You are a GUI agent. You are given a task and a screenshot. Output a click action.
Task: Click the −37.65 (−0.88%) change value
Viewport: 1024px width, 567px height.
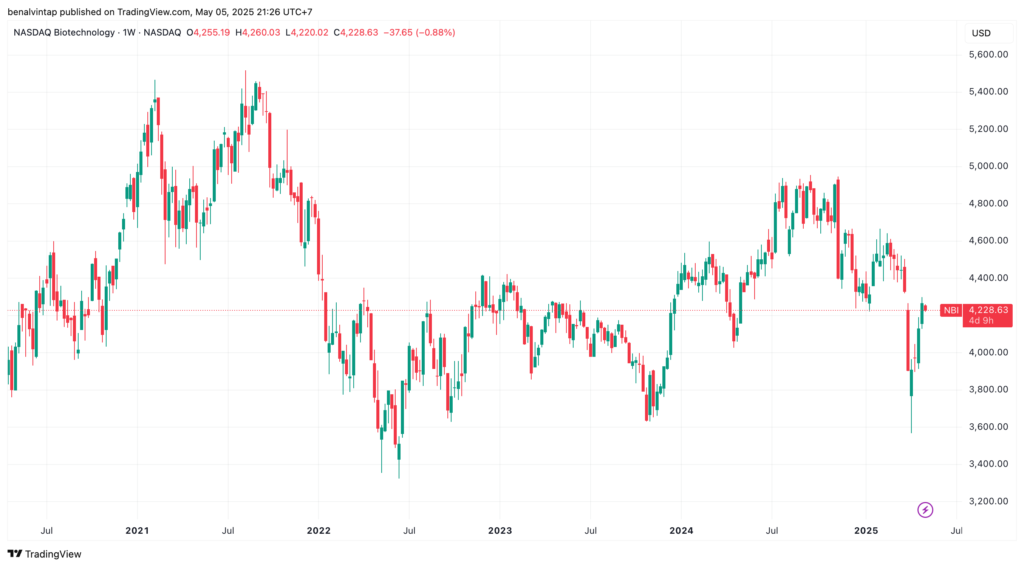(x=419, y=32)
